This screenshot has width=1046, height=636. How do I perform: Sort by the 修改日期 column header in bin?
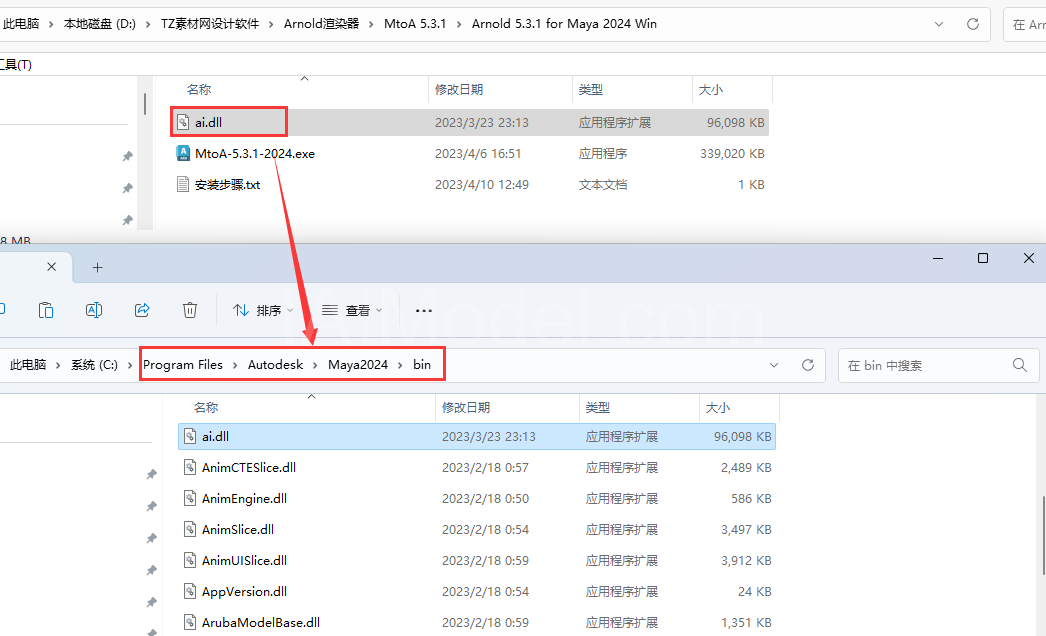[466, 407]
